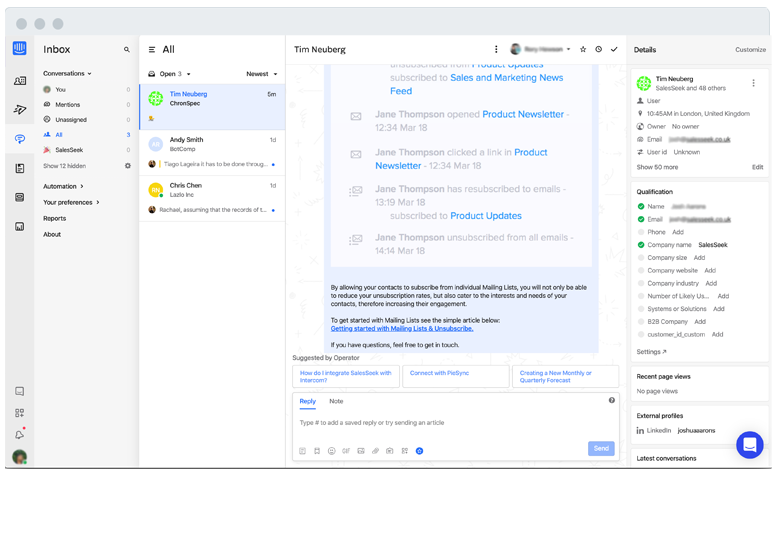
Task: Insert app icon in composer toolbar
Action: [405, 451]
